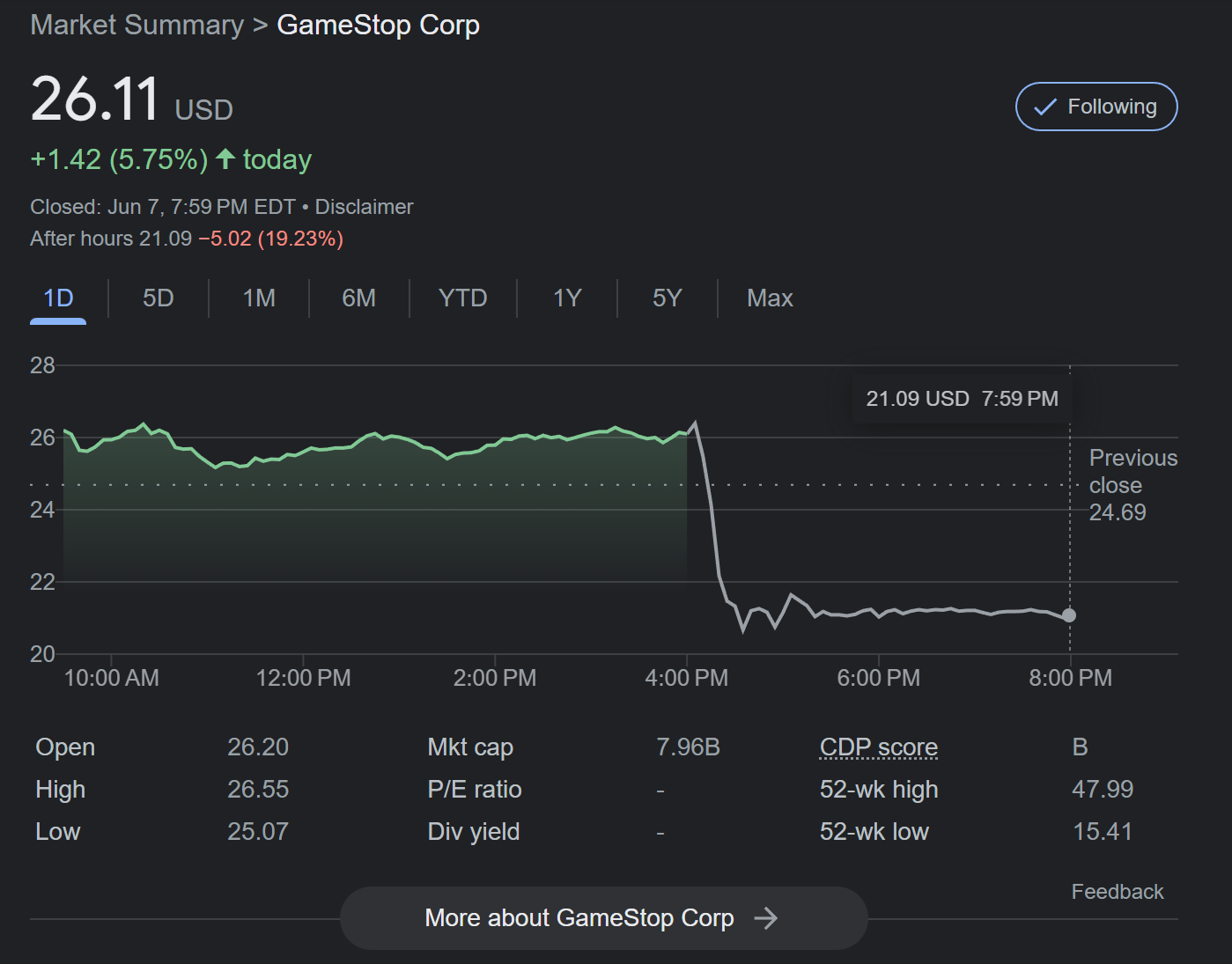Open the 6M range tab
Viewport: 1232px width, 964px height.
pyautogui.click(x=358, y=298)
